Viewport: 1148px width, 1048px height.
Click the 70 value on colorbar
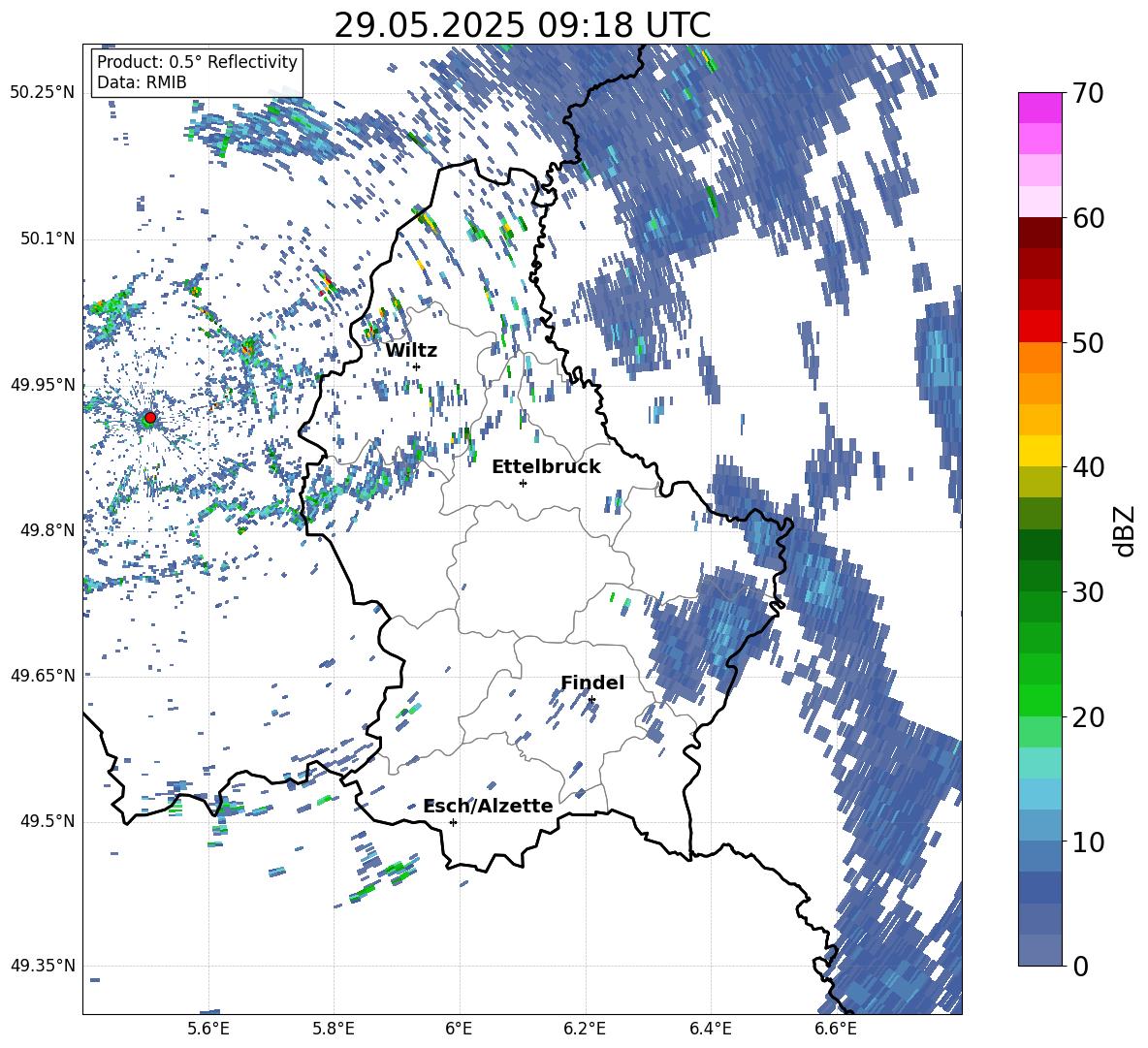coord(1088,94)
